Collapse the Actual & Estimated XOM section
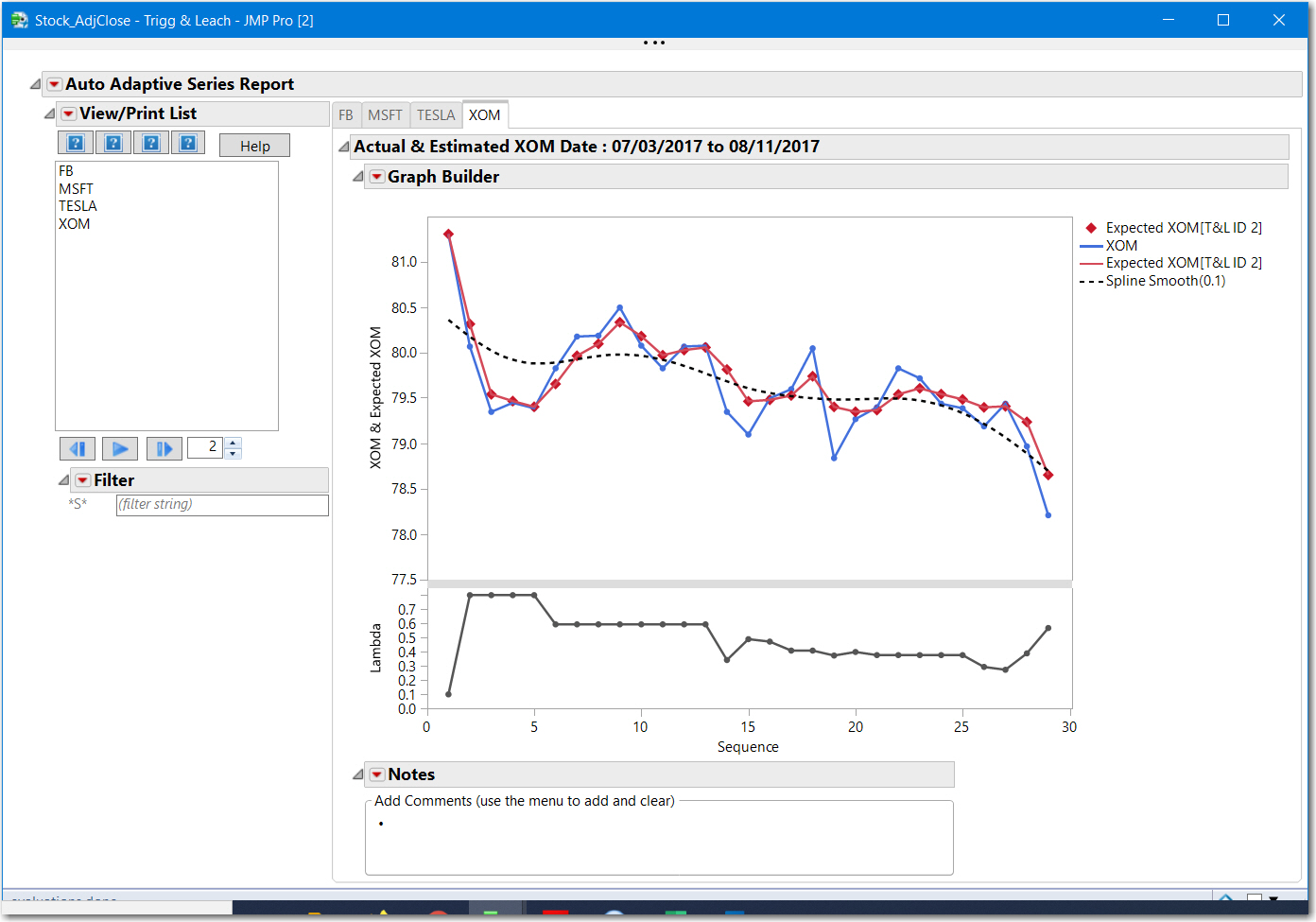The height and width of the screenshot is (922, 1316). [x=344, y=147]
